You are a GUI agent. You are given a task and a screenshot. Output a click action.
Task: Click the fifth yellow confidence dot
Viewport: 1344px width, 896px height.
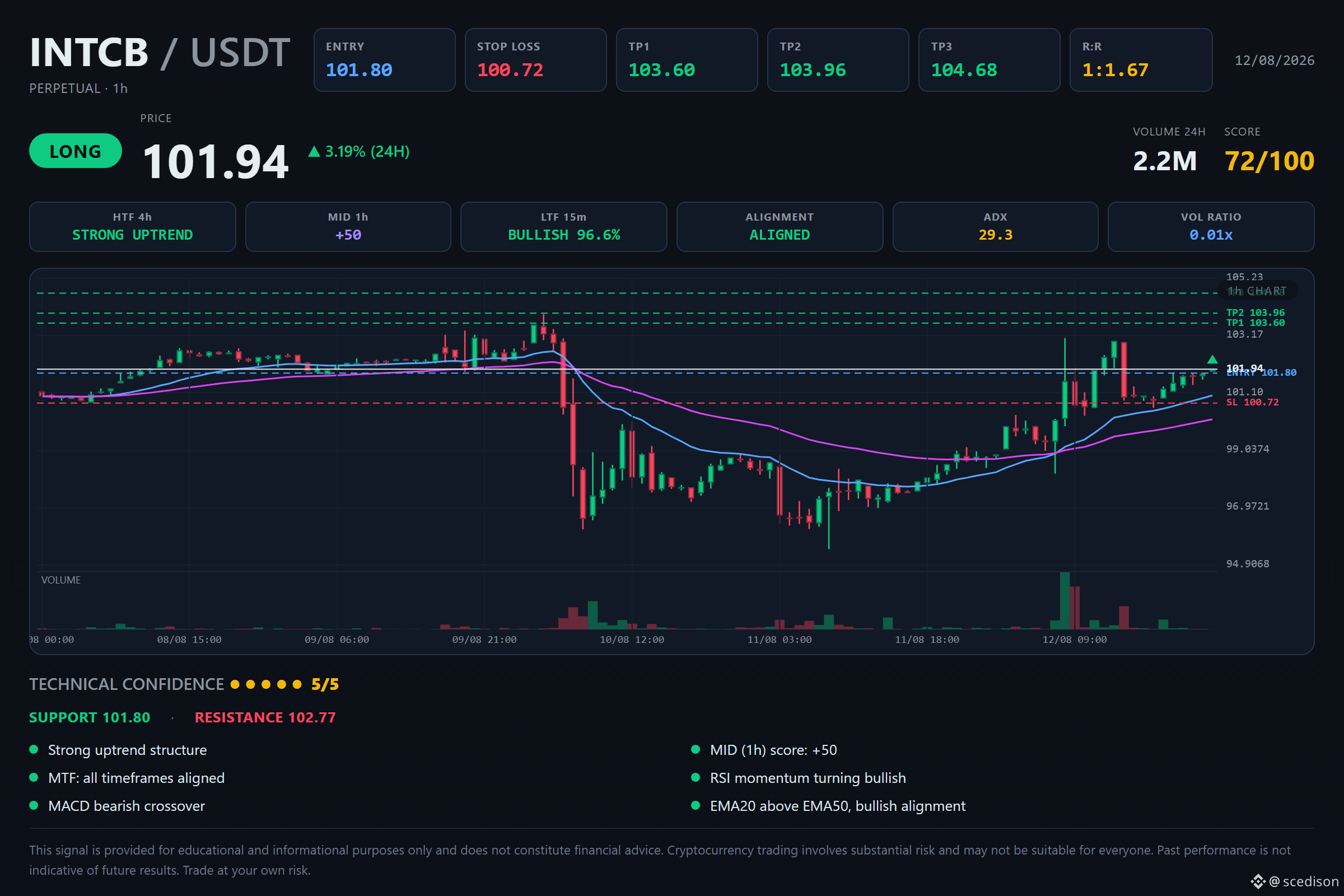click(297, 684)
